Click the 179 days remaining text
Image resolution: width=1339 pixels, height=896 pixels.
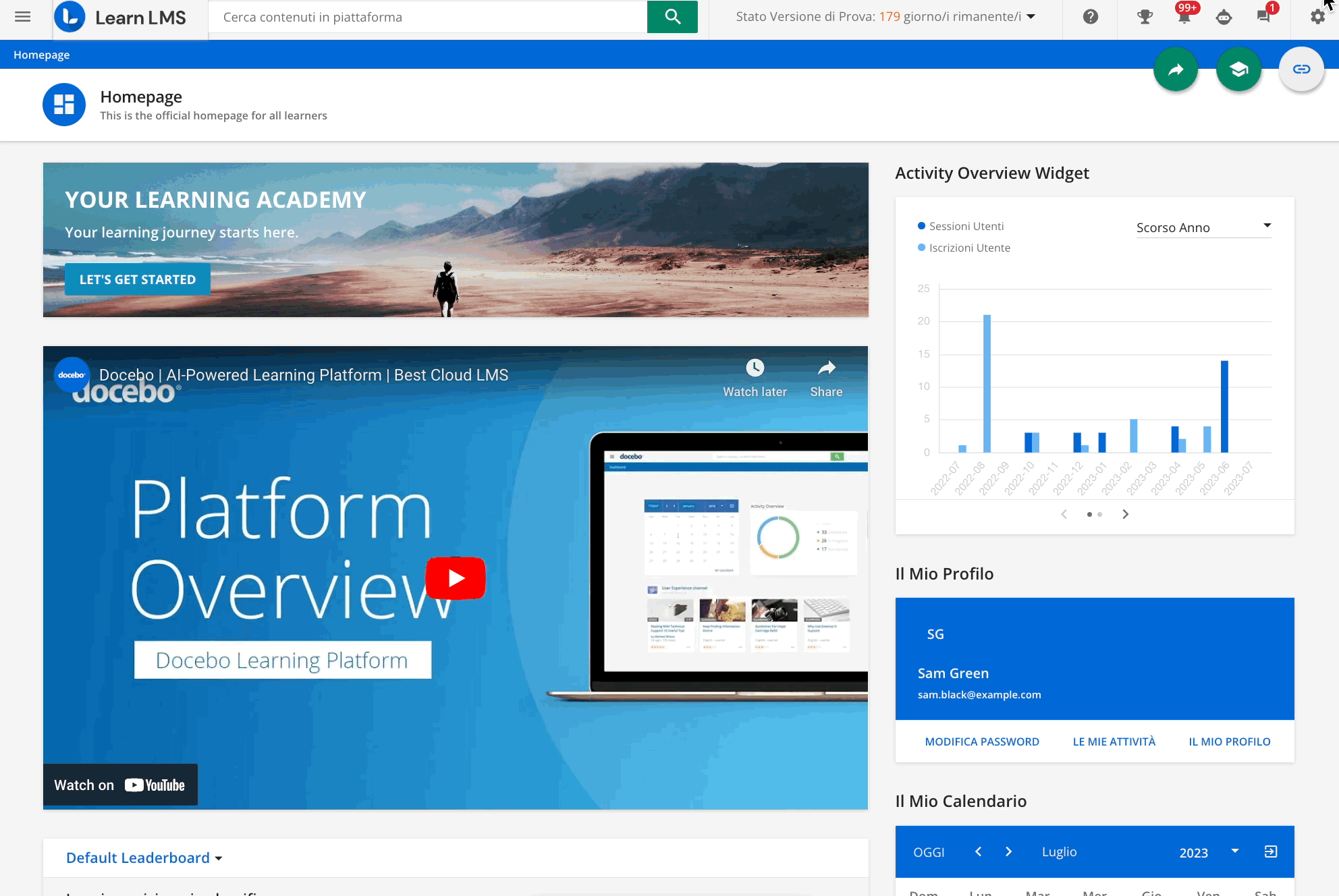[x=950, y=17]
